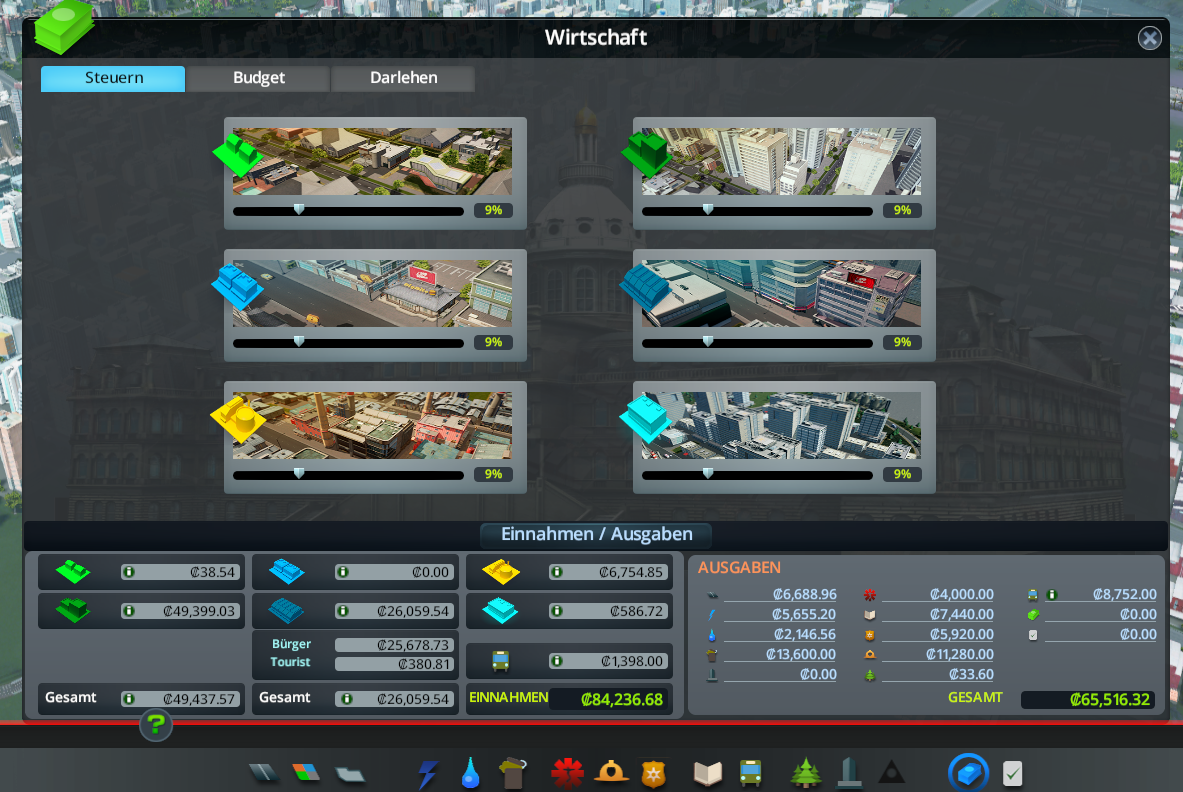This screenshot has height=792, width=1183.
Task: Click the healthcare expense ₡4,000.00
Action: point(961,594)
